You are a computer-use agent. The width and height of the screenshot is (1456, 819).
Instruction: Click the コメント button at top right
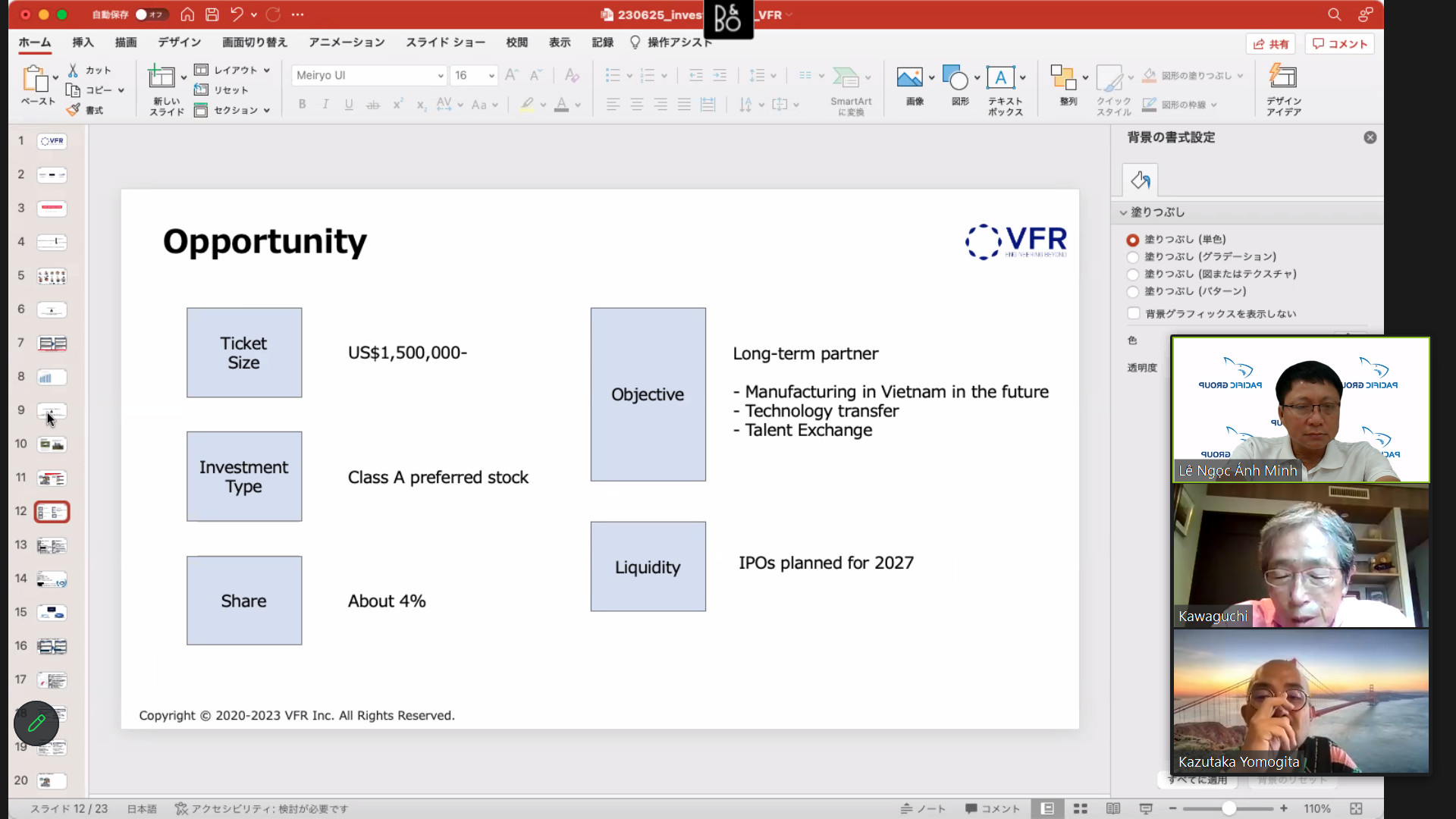tap(1340, 44)
